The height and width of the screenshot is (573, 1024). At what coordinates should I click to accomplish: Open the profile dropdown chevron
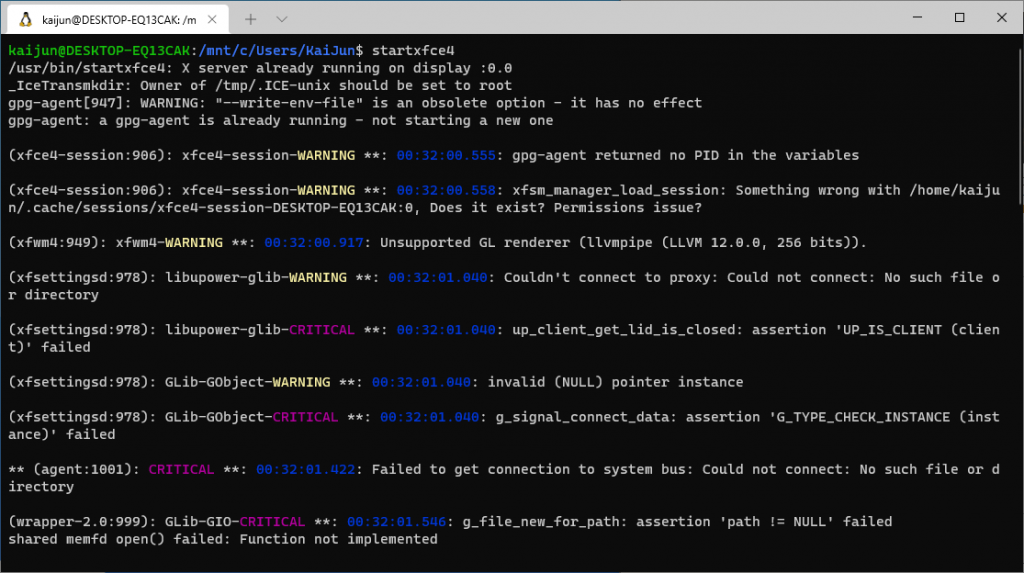281,20
